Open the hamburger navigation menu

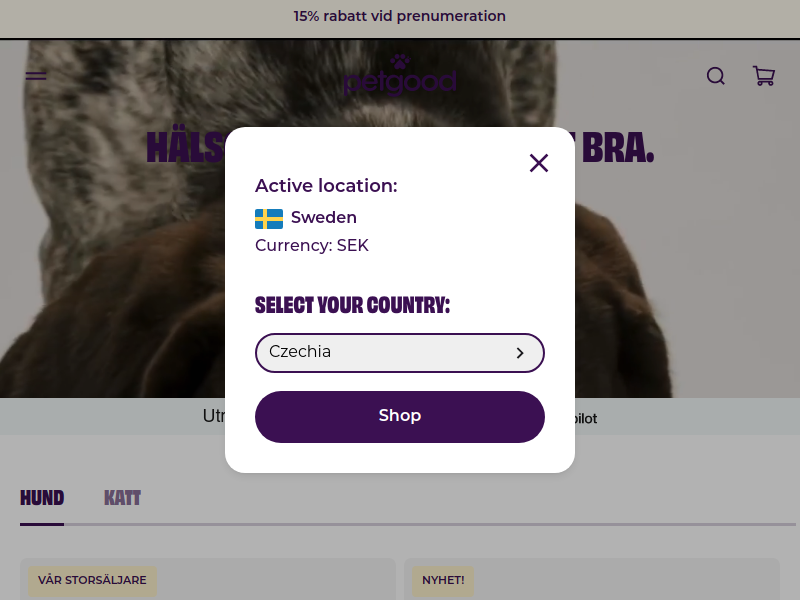pos(36,76)
